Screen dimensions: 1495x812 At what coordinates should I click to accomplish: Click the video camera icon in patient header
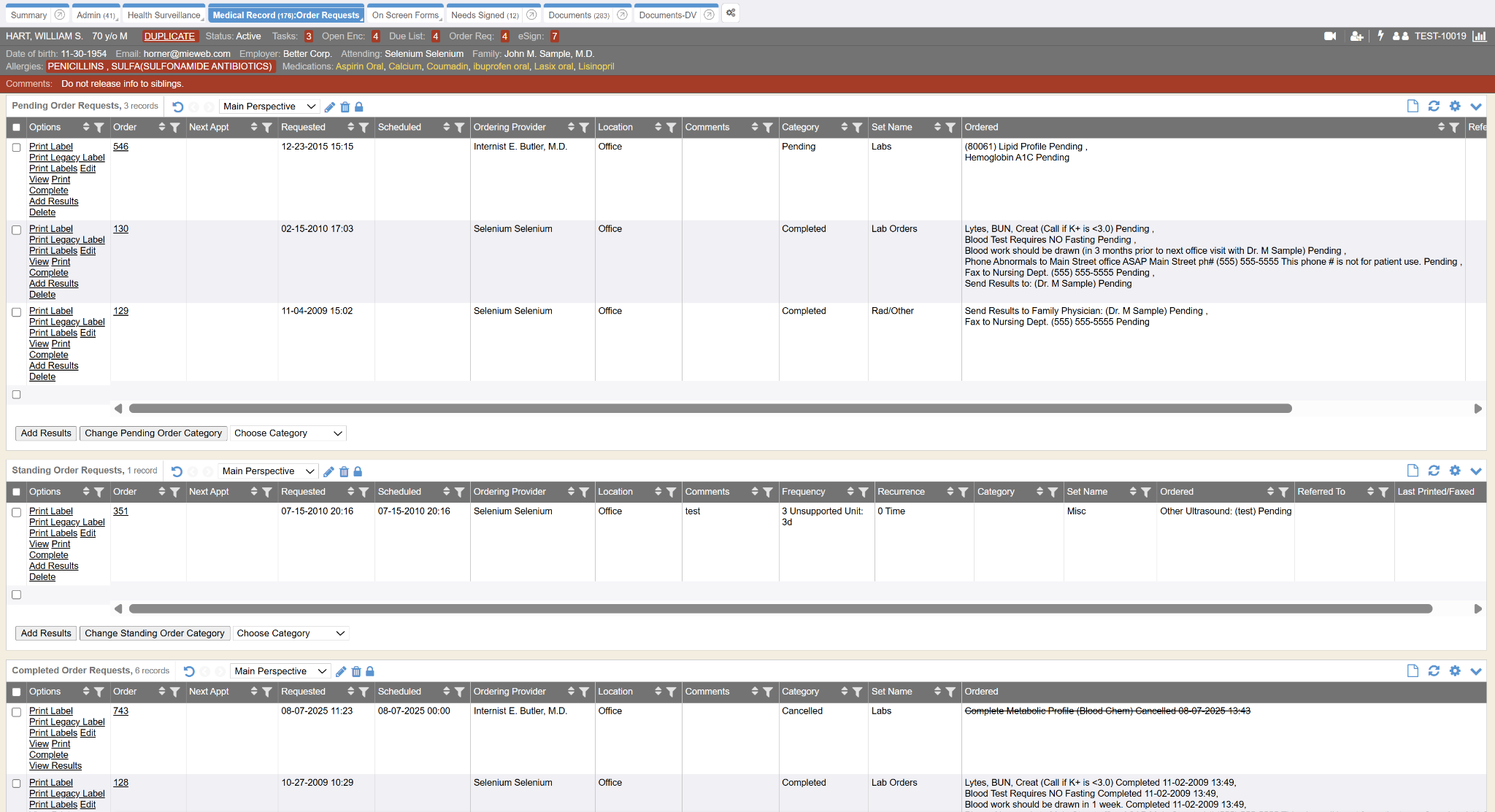pyautogui.click(x=1330, y=36)
